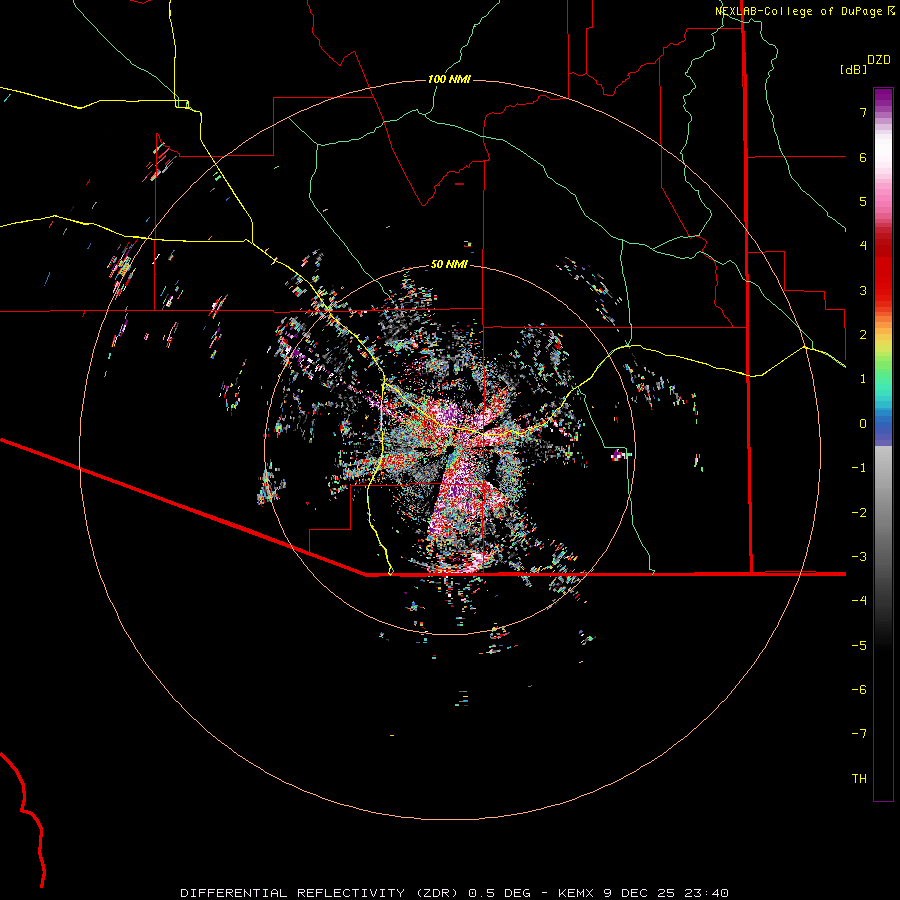Click the -2 dB scale label
900x900 pixels.
(x=859, y=513)
